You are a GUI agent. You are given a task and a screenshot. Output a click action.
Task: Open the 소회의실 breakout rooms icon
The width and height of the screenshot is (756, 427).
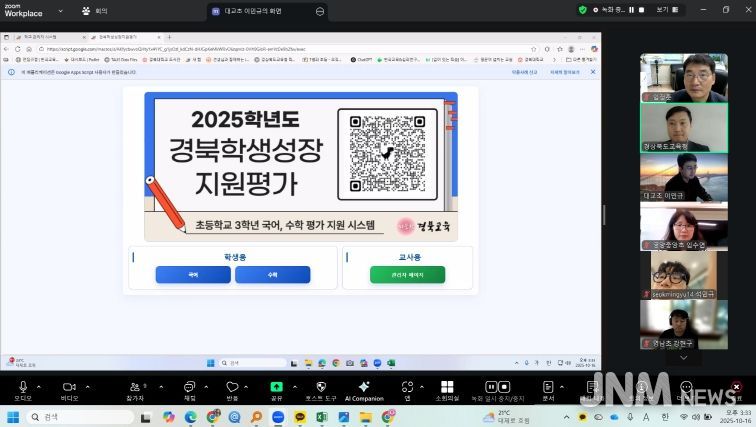[447, 386]
